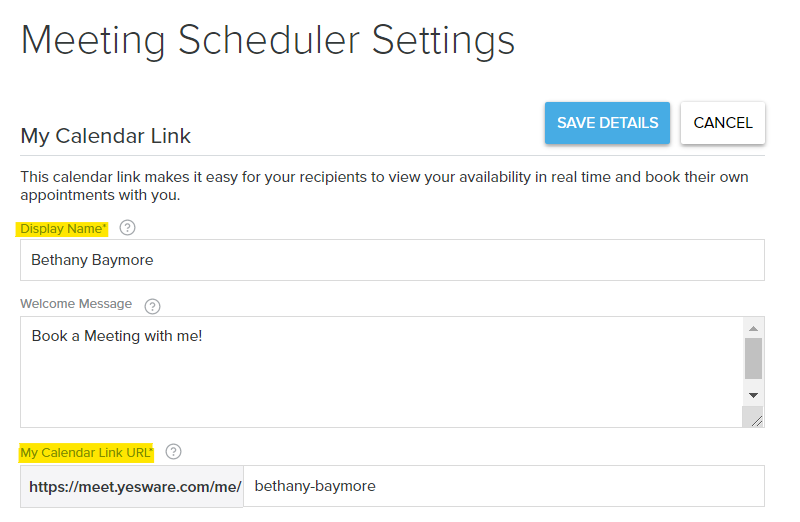The width and height of the screenshot is (800, 522).
Task: Click the My Calendar Link URL help icon
Action: point(173,452)
